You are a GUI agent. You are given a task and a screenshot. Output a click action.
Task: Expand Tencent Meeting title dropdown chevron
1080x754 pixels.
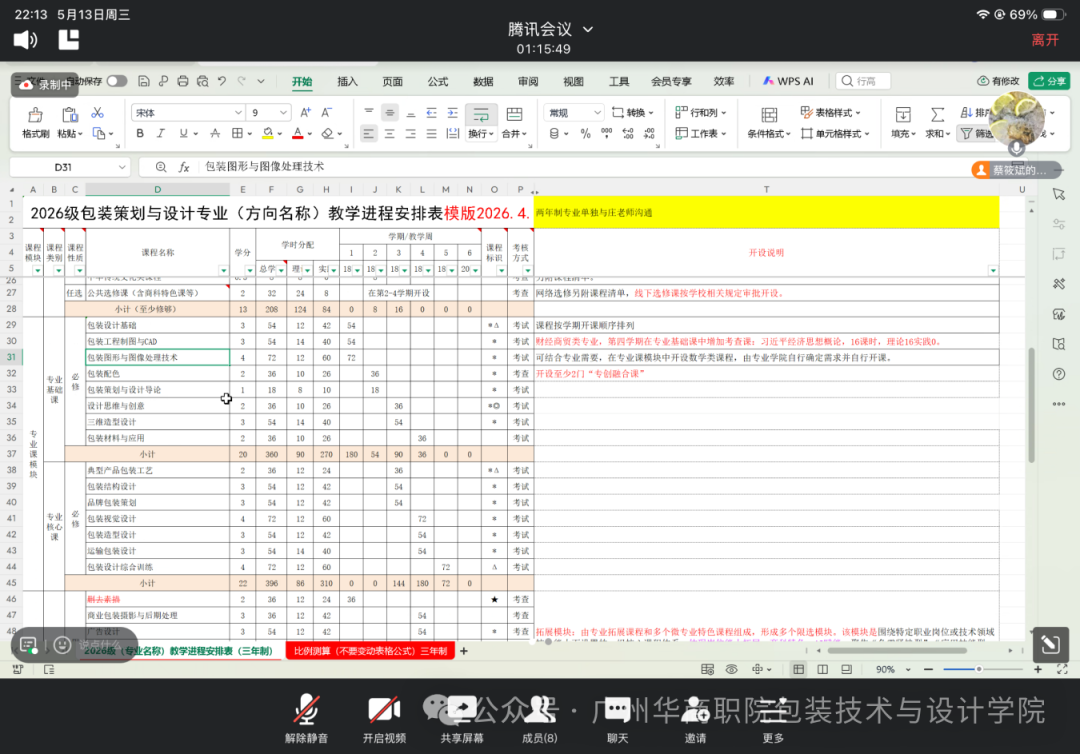pyautogui.click(x=588, y=30)
